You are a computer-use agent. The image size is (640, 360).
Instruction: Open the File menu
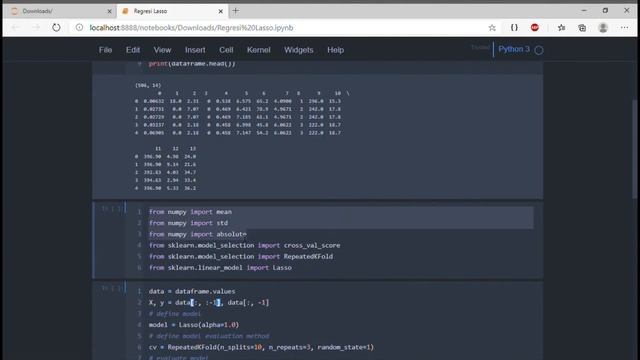point(105,50)
